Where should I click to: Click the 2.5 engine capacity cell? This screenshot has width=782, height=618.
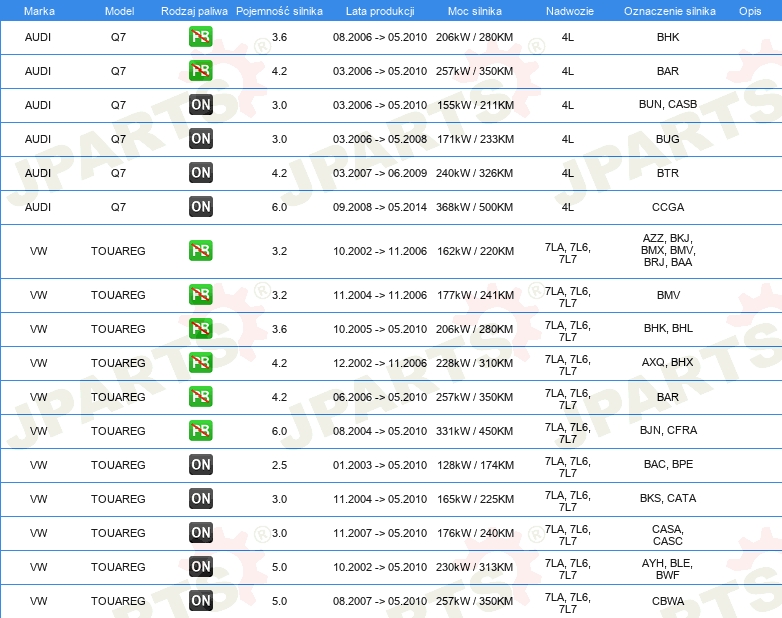coord(279,465)
